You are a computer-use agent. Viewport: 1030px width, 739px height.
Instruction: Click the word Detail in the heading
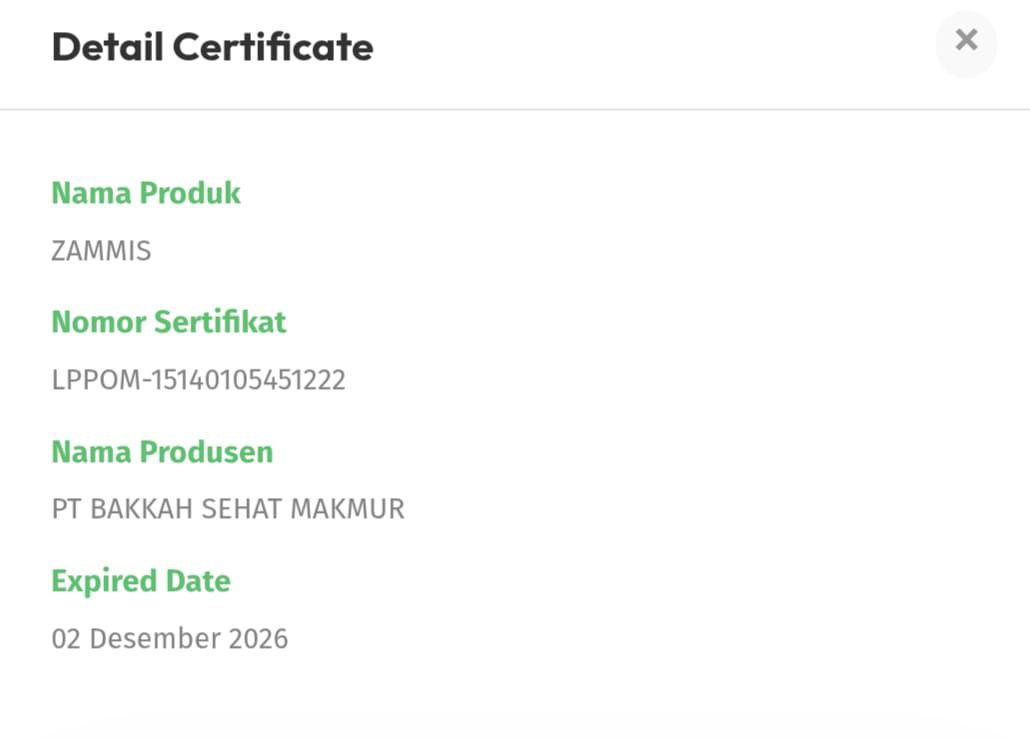coord(106,47)
